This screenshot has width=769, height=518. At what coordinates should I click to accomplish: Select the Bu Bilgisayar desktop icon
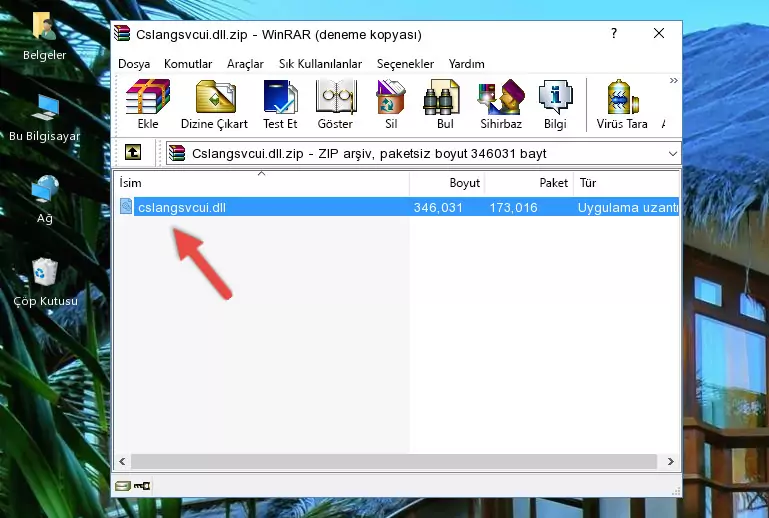pyautogui.click(x=45, y=118)
